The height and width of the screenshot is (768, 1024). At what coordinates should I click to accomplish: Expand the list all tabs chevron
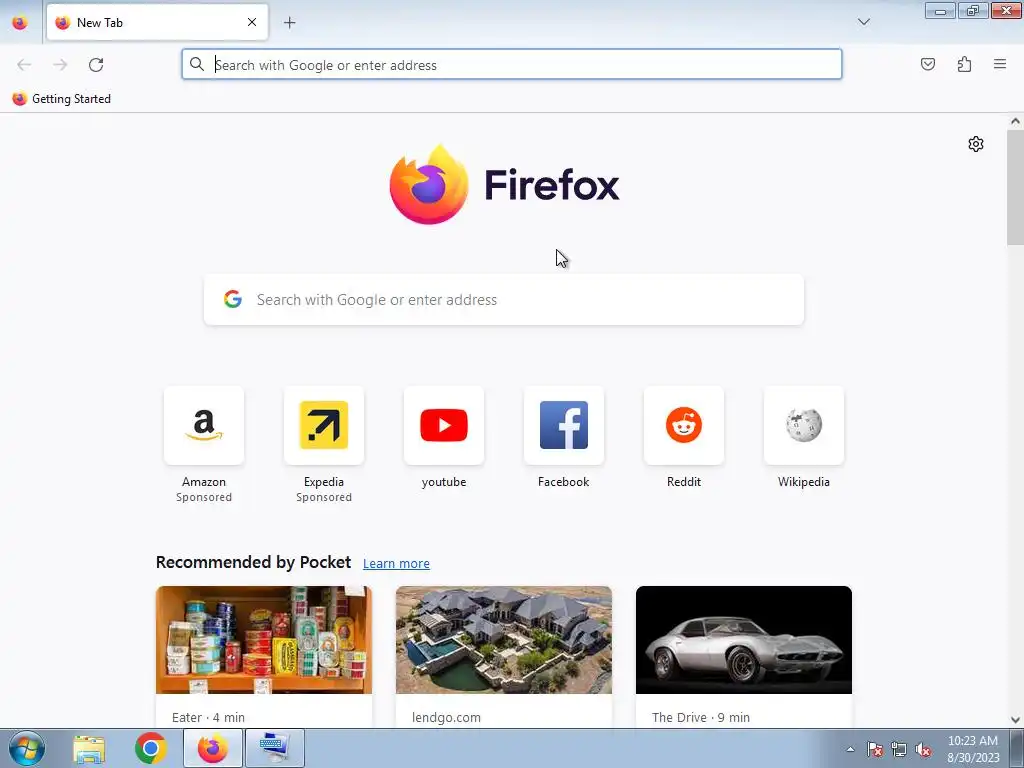pos(863,22)
